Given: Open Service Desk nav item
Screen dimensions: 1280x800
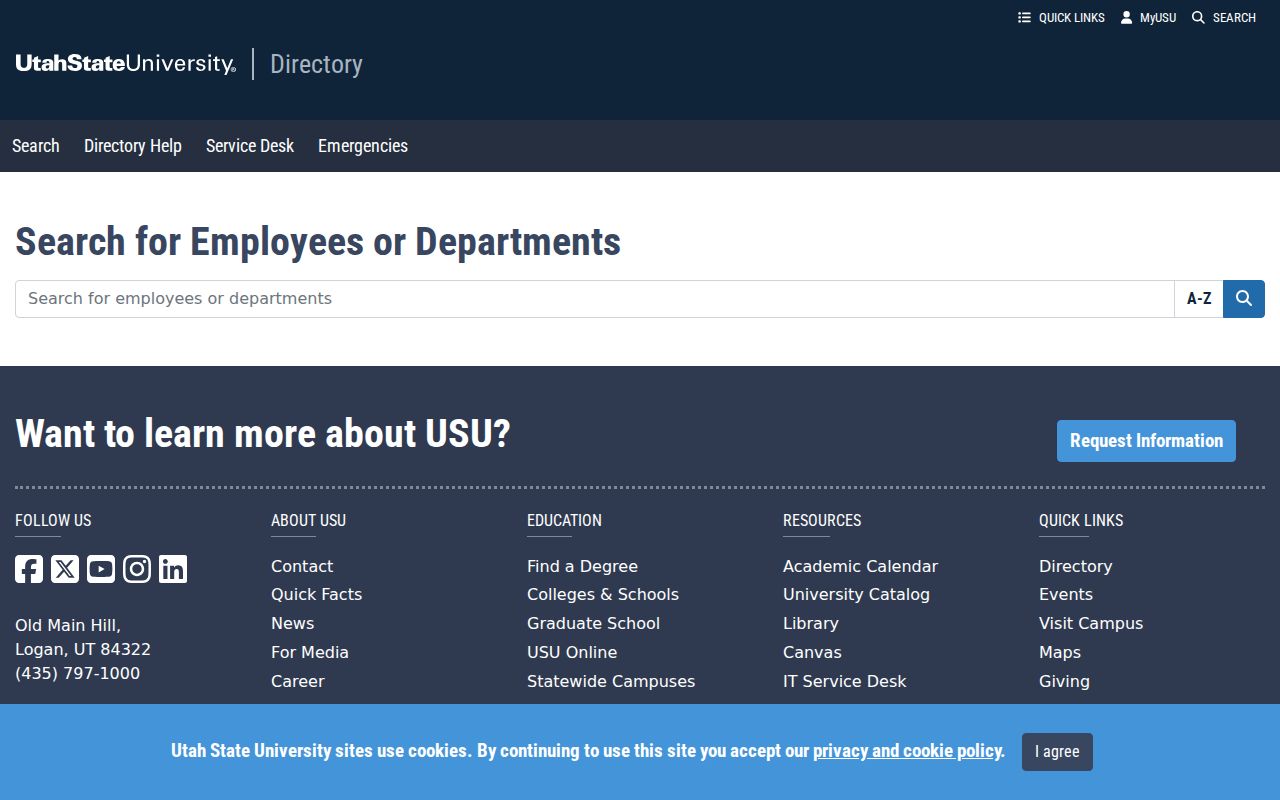Looking at the screenshot, I should (x=250, y=146).
